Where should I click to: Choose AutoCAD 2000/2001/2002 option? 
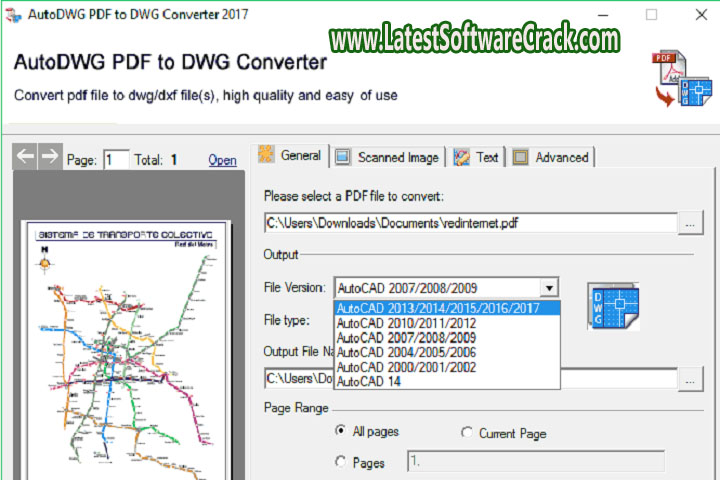[448, 367]
